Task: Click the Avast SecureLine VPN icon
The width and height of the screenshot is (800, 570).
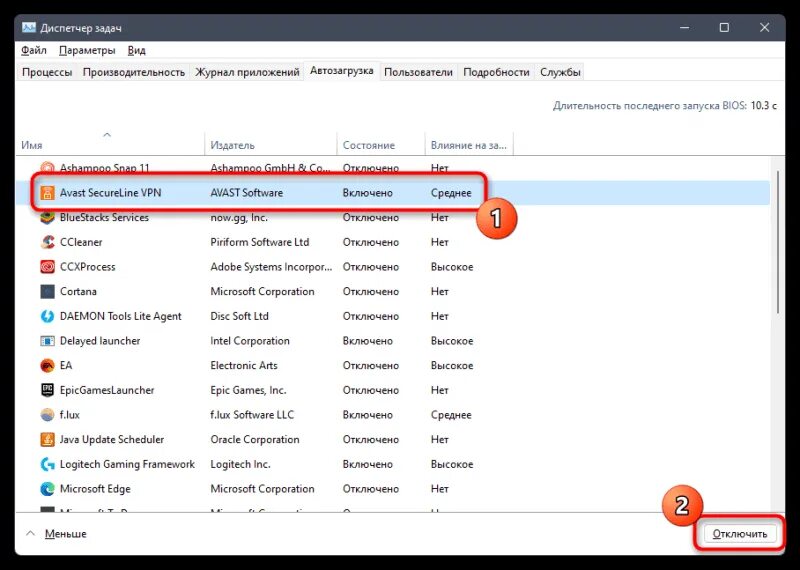Action: click(x=47, y=193)
